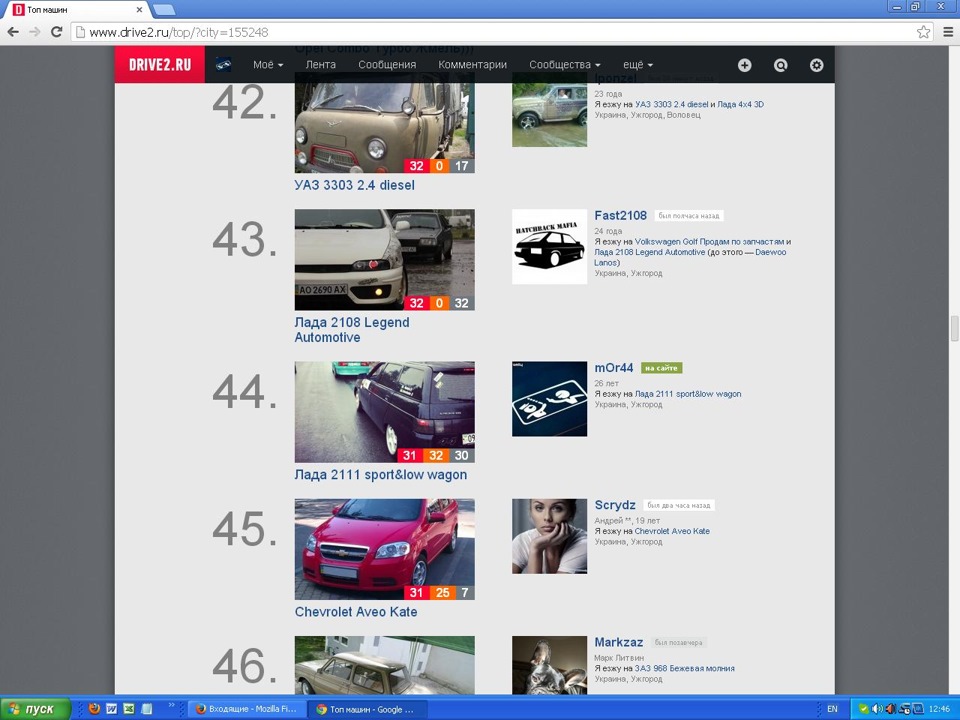960x720 pixels.
Task: Click Firefox icon in quick launch
Action: coord(94,708)
